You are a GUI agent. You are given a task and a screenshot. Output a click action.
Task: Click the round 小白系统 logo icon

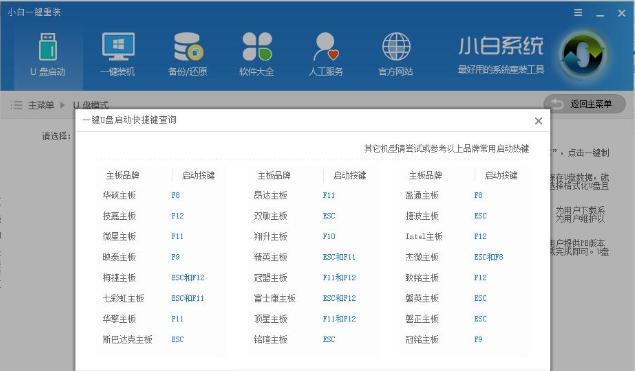(583, 54)
